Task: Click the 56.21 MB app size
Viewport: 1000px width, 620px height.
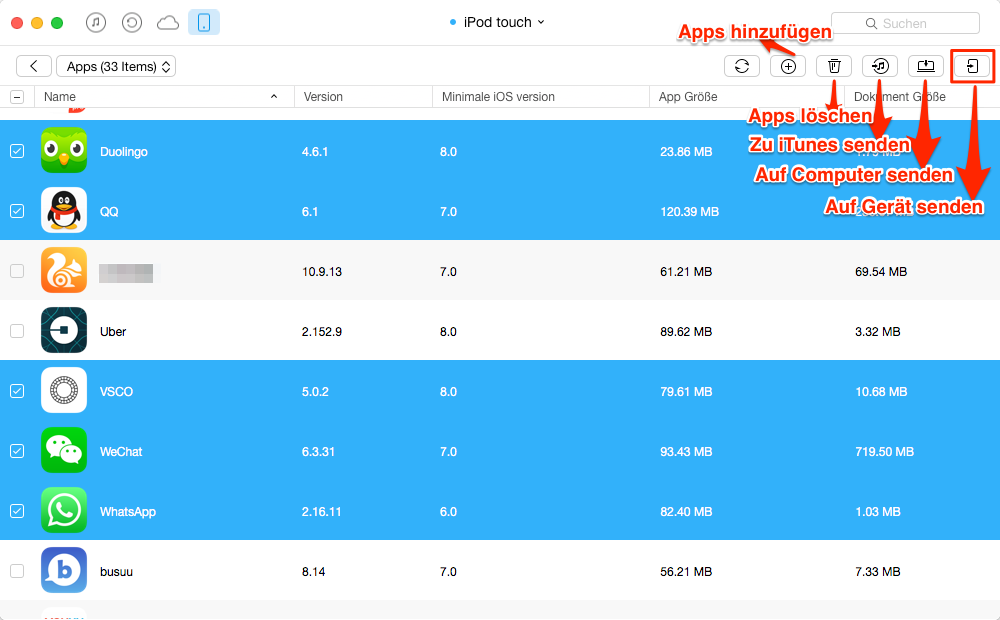Action: click(686, 572)
